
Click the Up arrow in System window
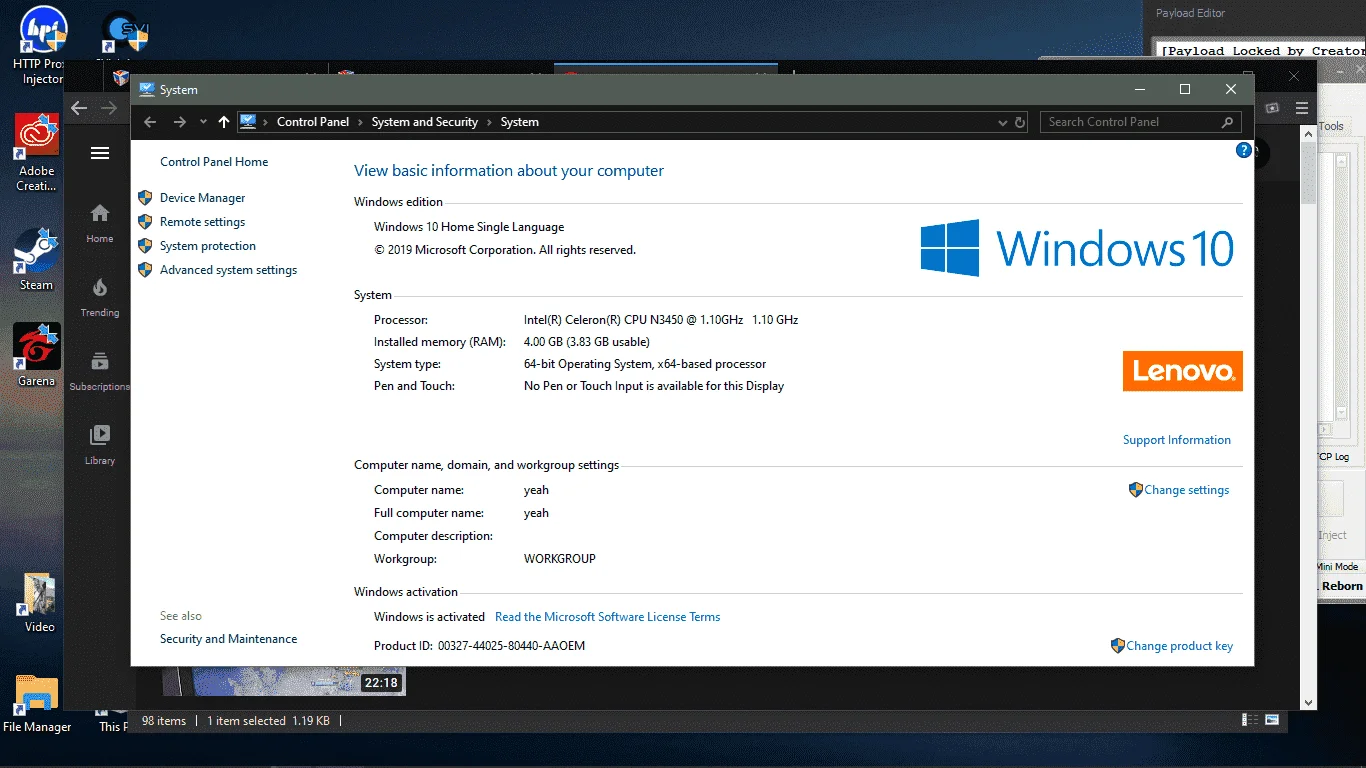[224, 122]
